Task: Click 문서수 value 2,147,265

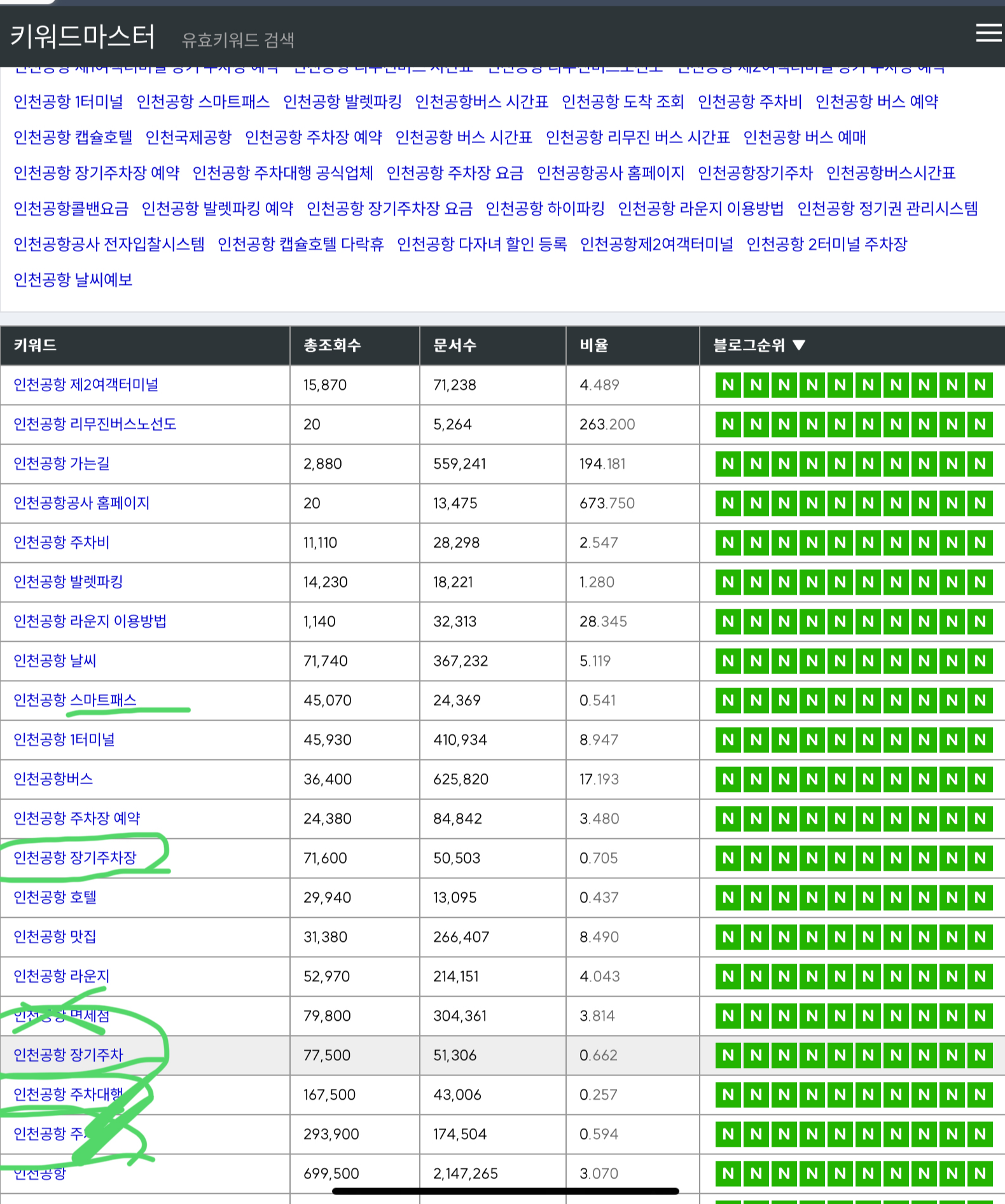Action: [x=466, y=1173]
